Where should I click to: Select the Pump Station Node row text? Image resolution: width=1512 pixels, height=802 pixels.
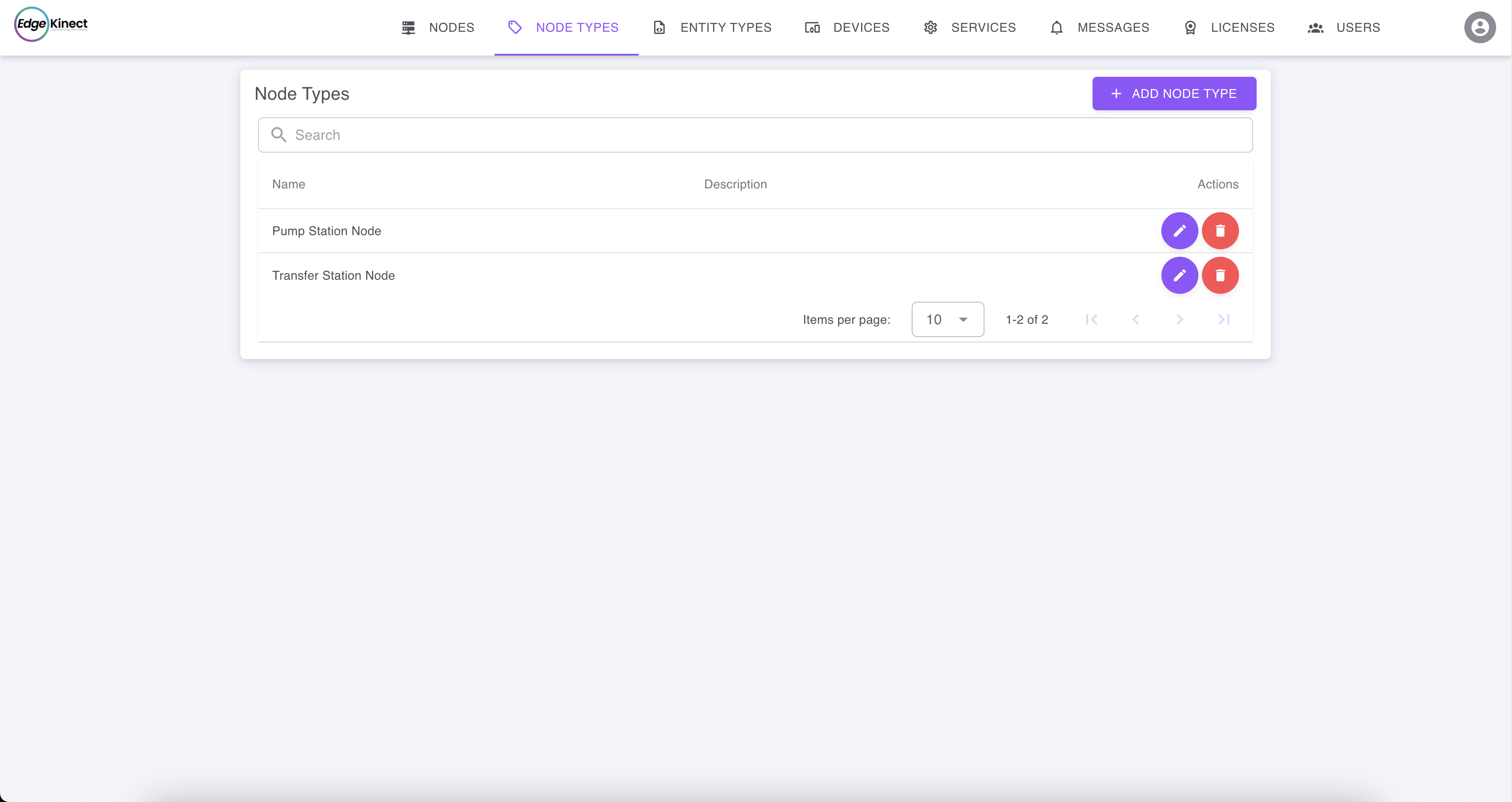pyautogui.click(x=326, y=231)
